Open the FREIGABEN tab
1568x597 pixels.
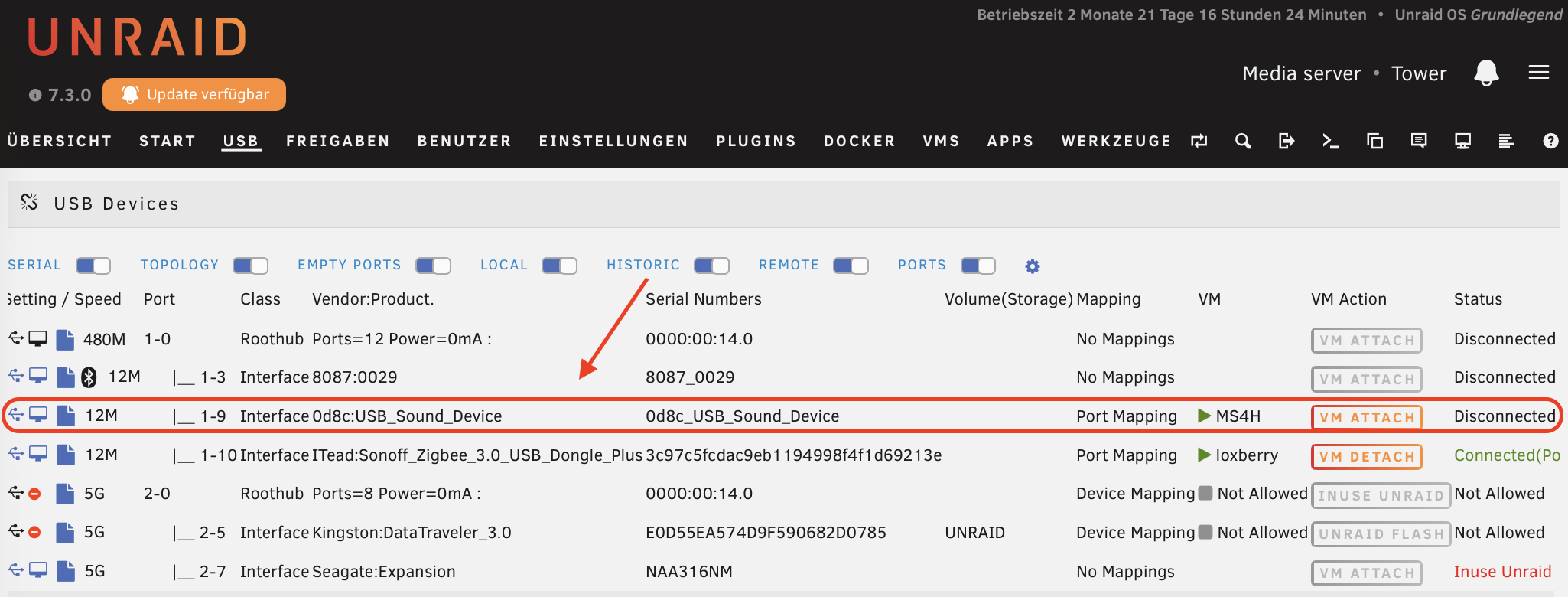pyautogui.click(x=338, y=141)
